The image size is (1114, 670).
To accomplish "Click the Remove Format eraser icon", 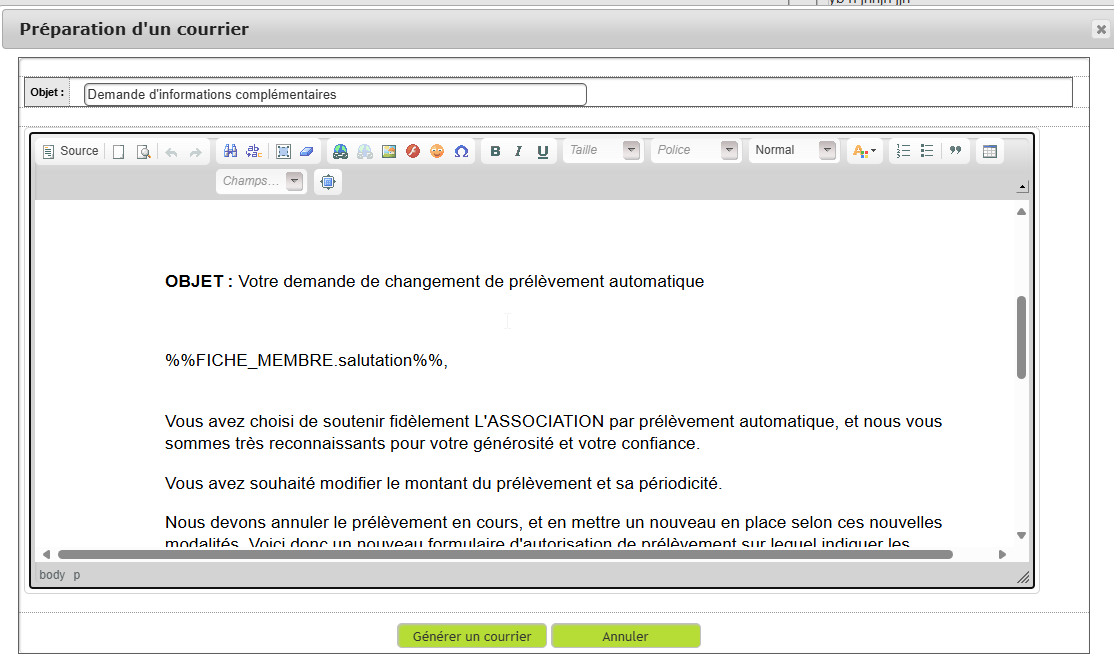I will (x=306, y=151).
